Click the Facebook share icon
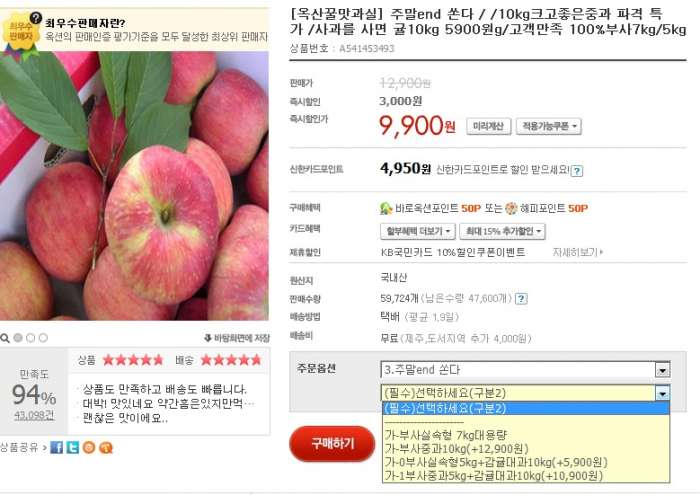Screen dimensions: 700x495 click(x=57, y=447)
